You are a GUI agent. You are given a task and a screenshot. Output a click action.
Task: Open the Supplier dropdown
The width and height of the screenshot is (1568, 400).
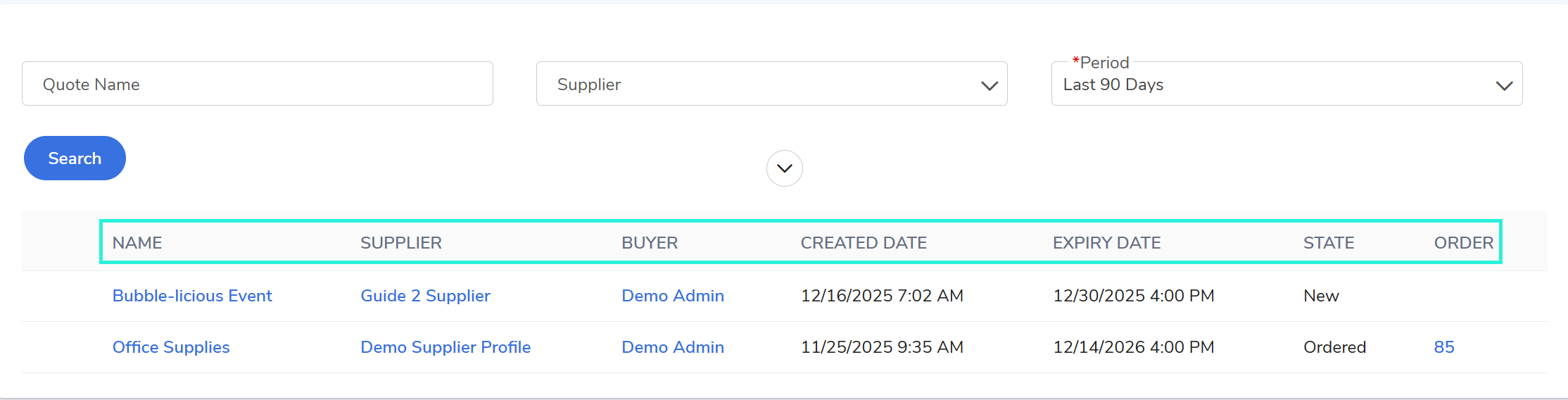coord(771,84)
